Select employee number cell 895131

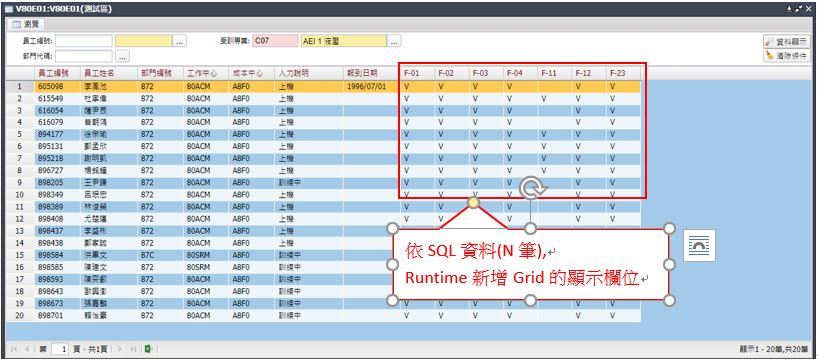pos(58,147)
